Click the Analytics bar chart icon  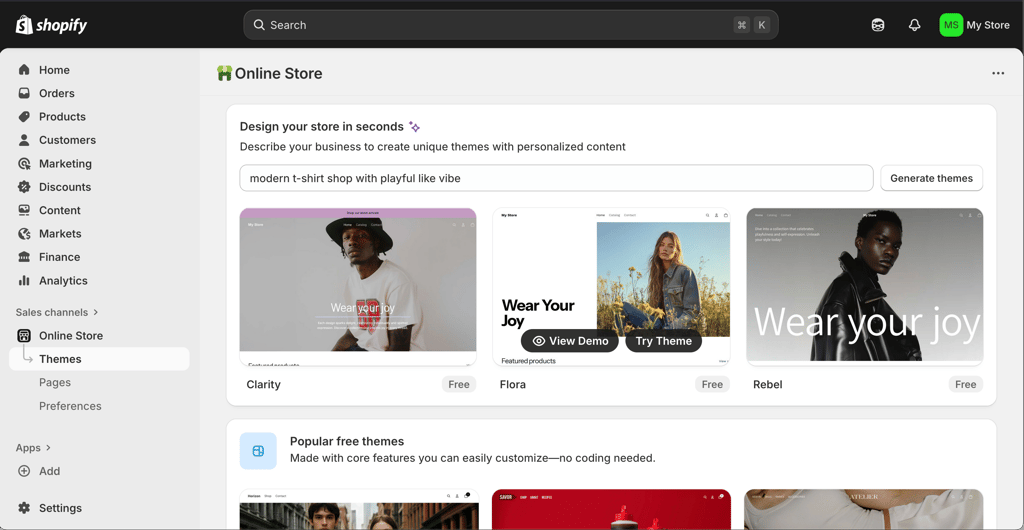pyautogui.click(x=24, y=281)
